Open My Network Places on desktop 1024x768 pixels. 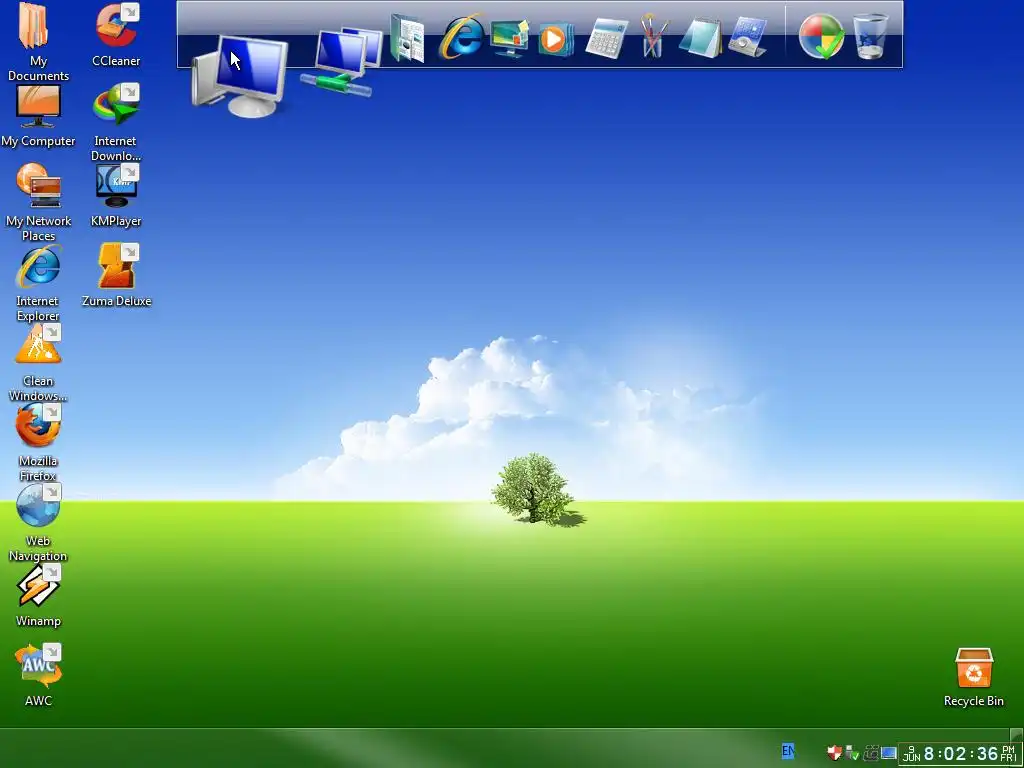pos(38,185)
